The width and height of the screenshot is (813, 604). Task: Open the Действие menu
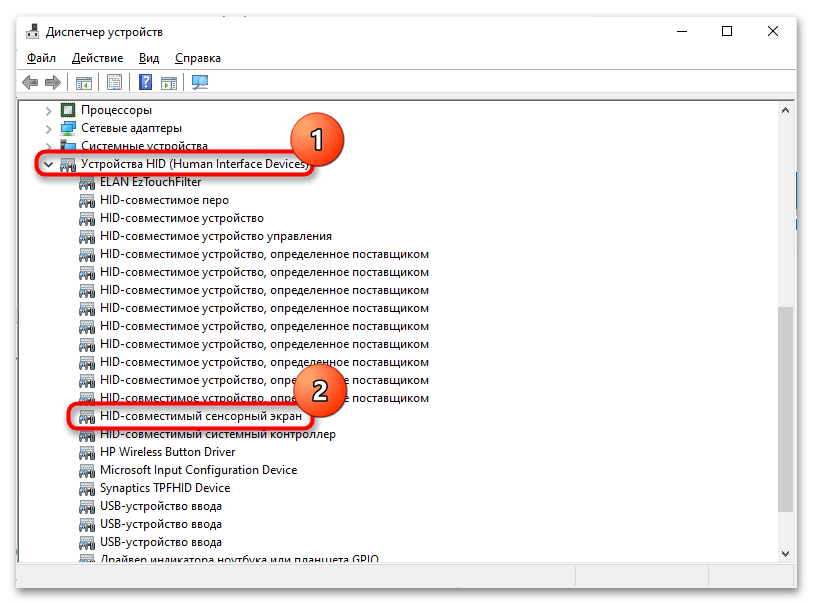[x=97, y=58]
